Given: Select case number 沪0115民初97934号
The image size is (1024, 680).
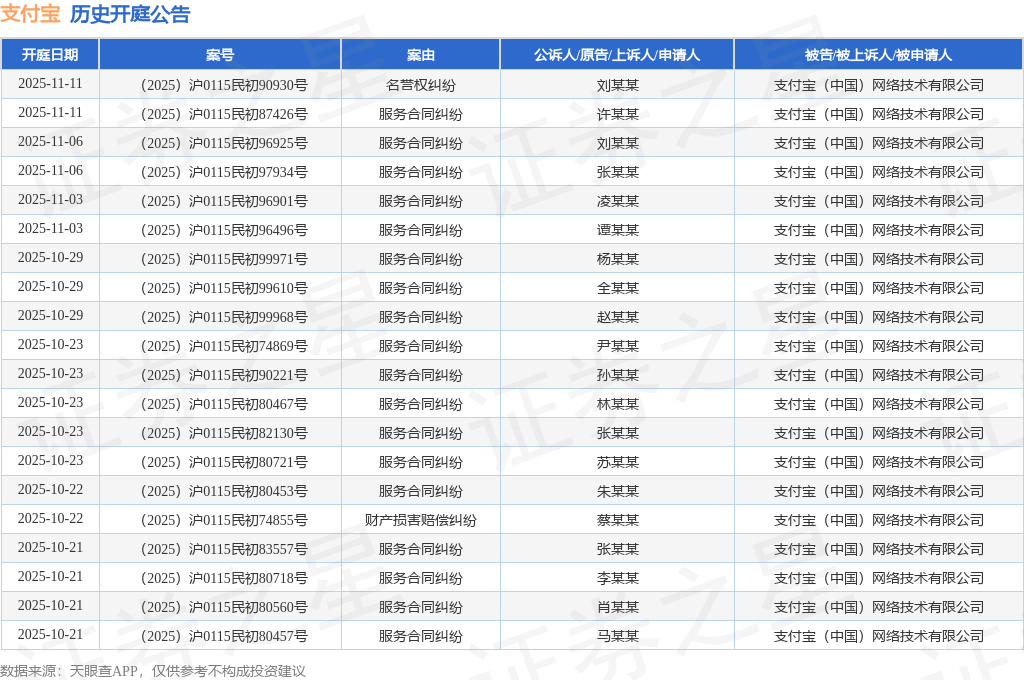Looking at the screenshot, I should [224, 172].
